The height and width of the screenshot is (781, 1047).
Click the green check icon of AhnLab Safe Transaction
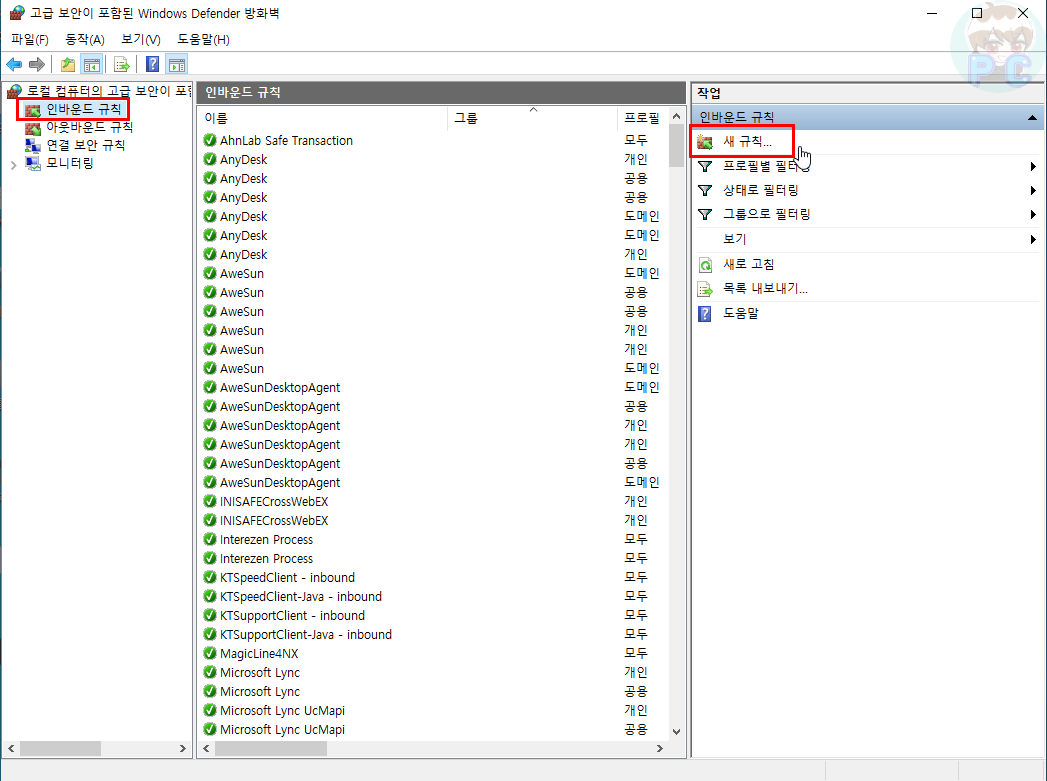coord(210,140)
